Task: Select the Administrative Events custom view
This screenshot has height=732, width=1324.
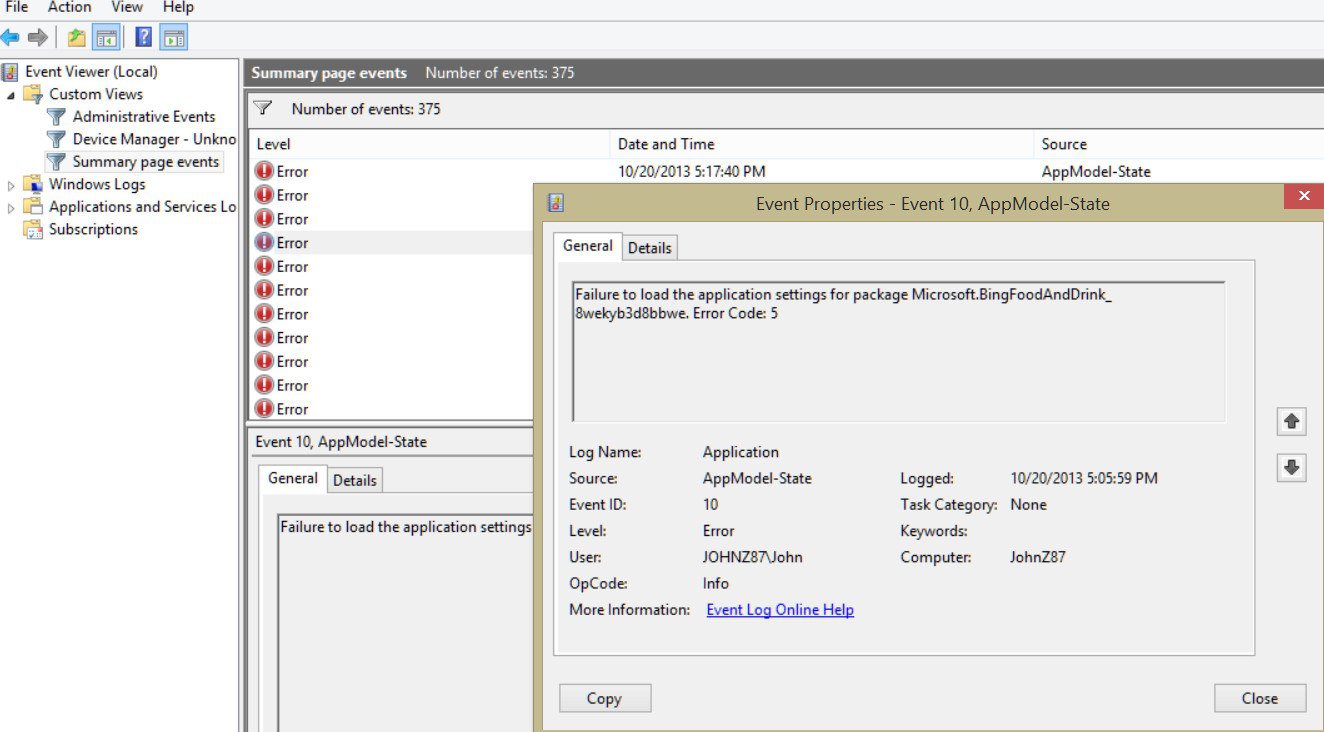Action: (142, 116)
